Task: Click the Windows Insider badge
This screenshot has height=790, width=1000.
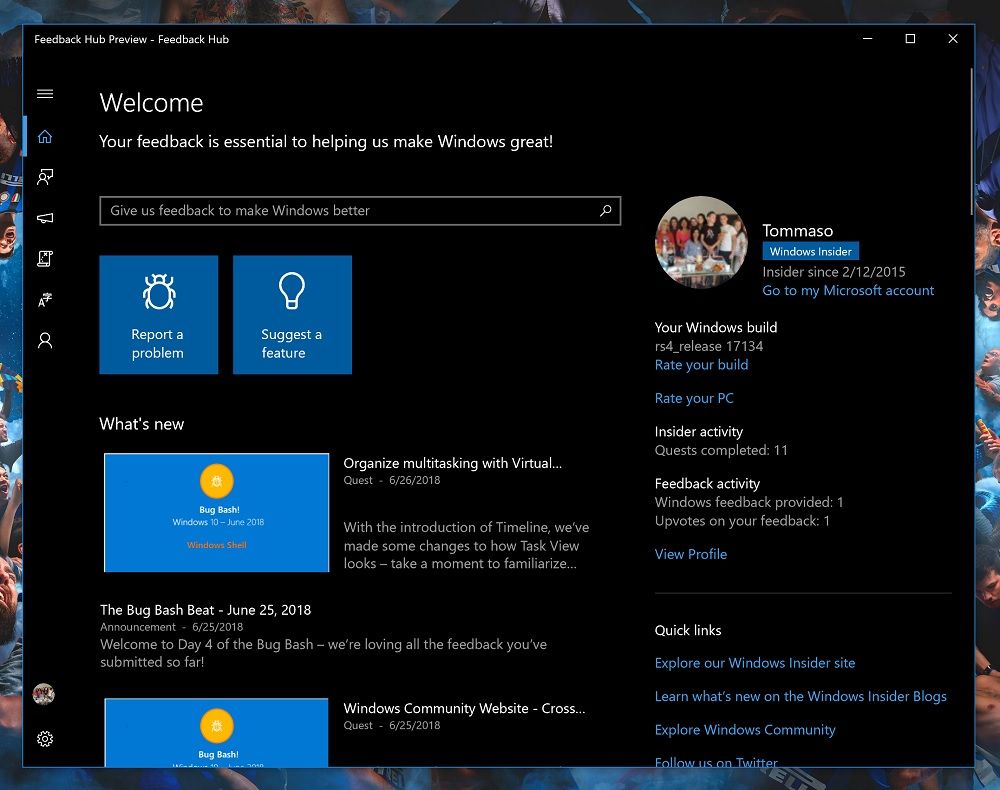Action: click(x=811, y=251)
